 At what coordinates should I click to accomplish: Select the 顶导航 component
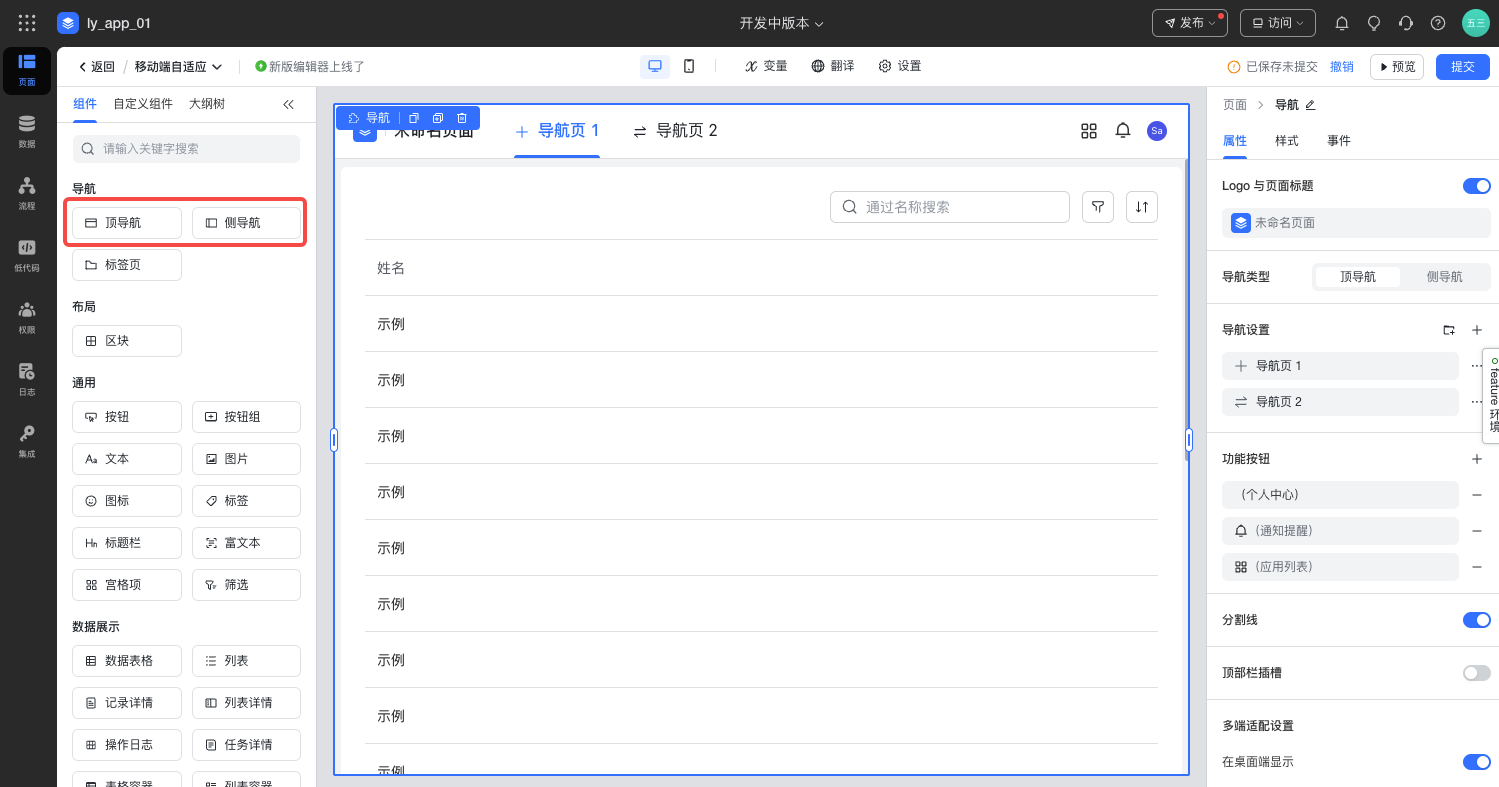pyautogui.click(x=127, y=223)
